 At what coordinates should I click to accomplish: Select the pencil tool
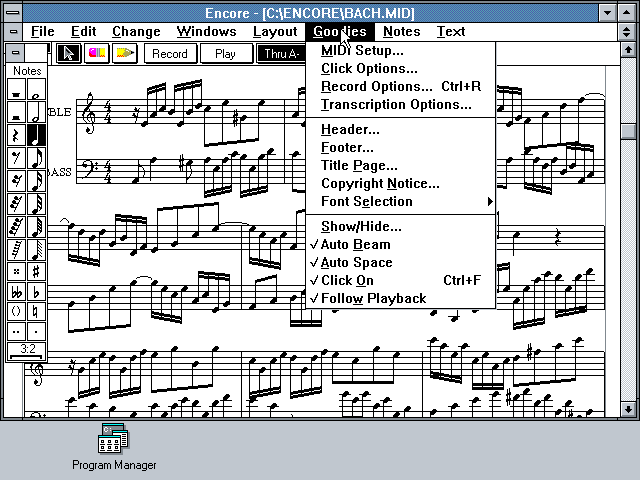124,53
